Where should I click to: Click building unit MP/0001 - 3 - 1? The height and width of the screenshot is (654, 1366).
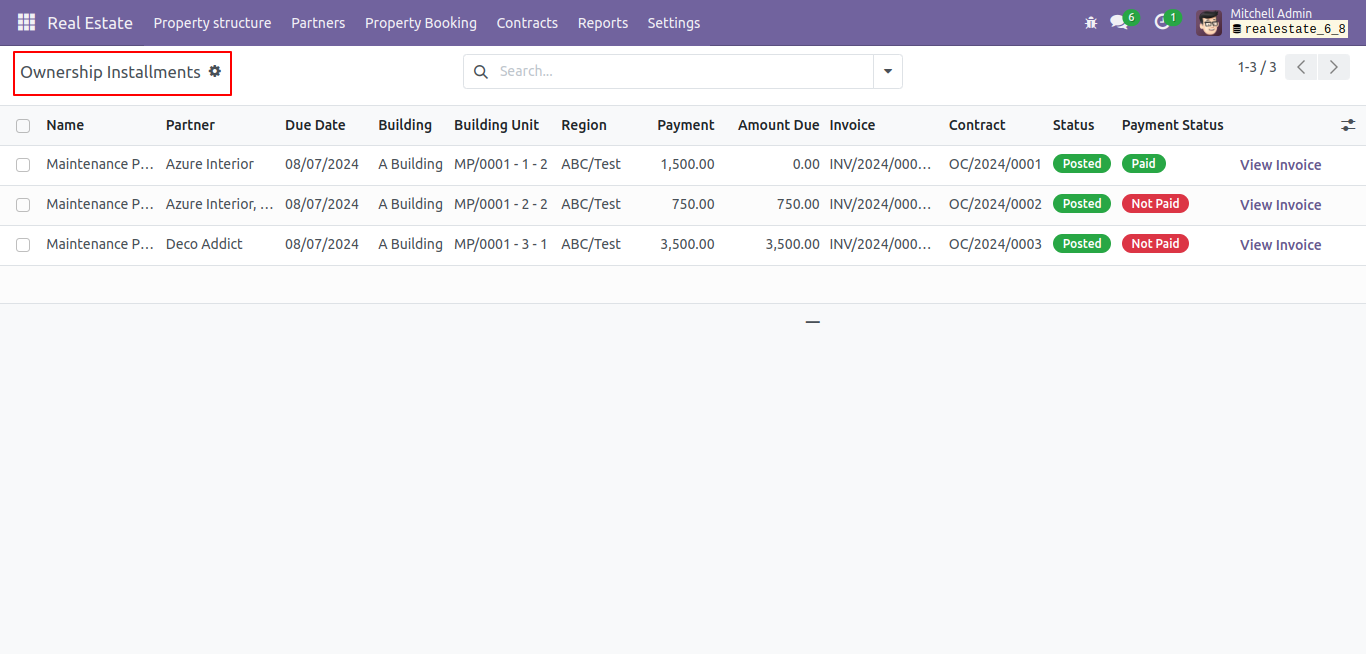click(x=501, y=244)
